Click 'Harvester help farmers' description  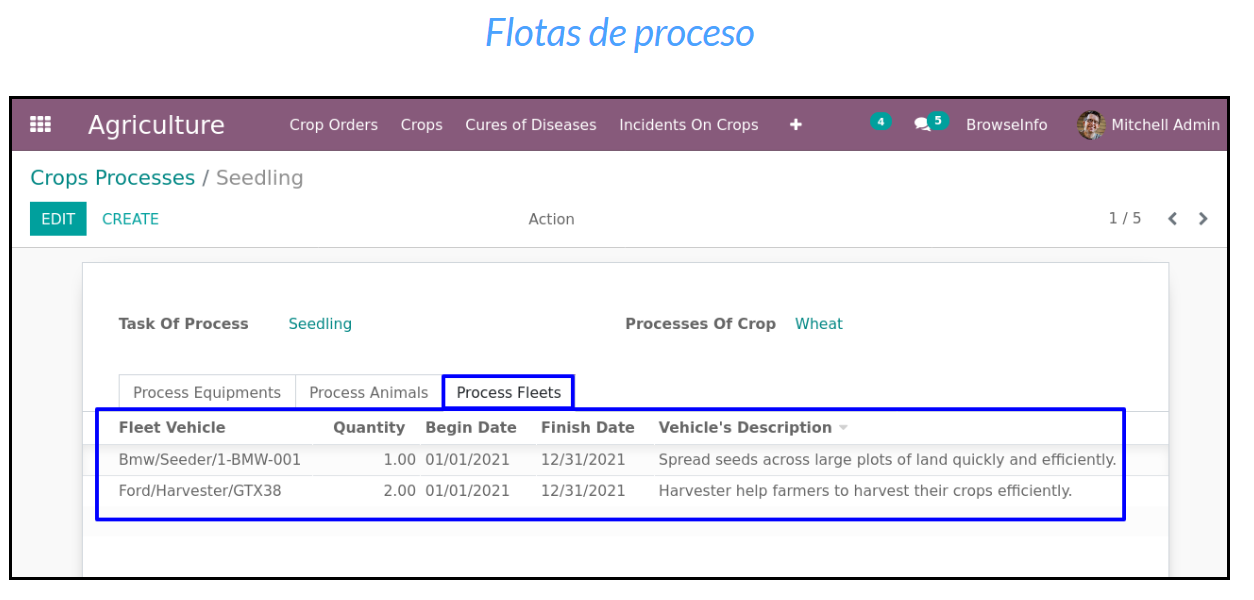tap(865, 491)
